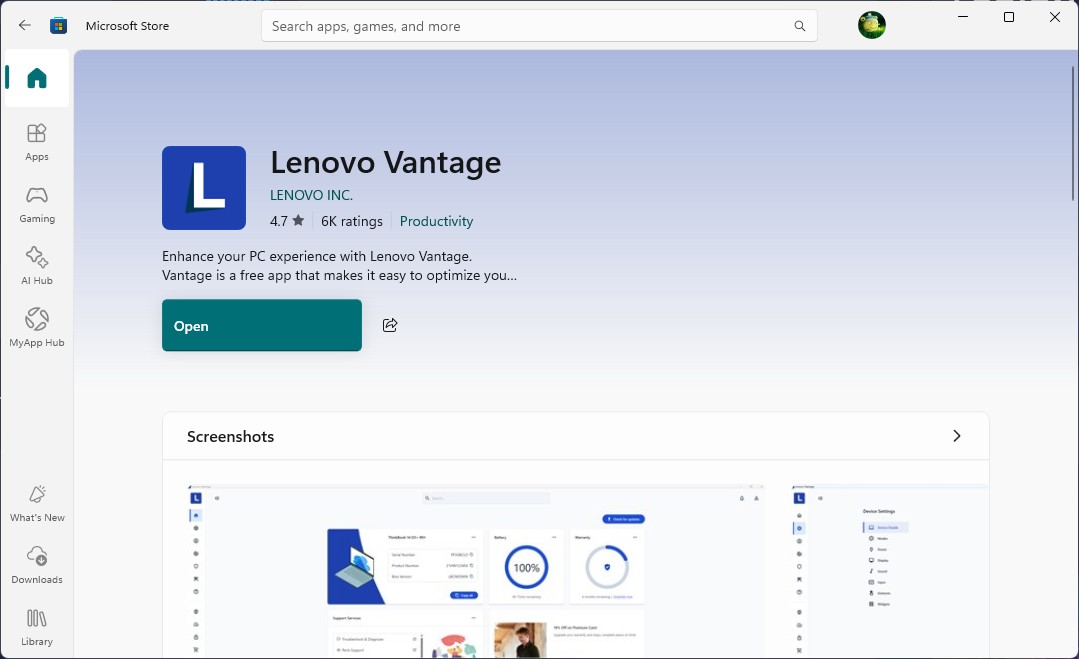The width and height of the screenshot is (1079, 659).
Task: Open the user profile avatar
Action: tap(871, 25)
